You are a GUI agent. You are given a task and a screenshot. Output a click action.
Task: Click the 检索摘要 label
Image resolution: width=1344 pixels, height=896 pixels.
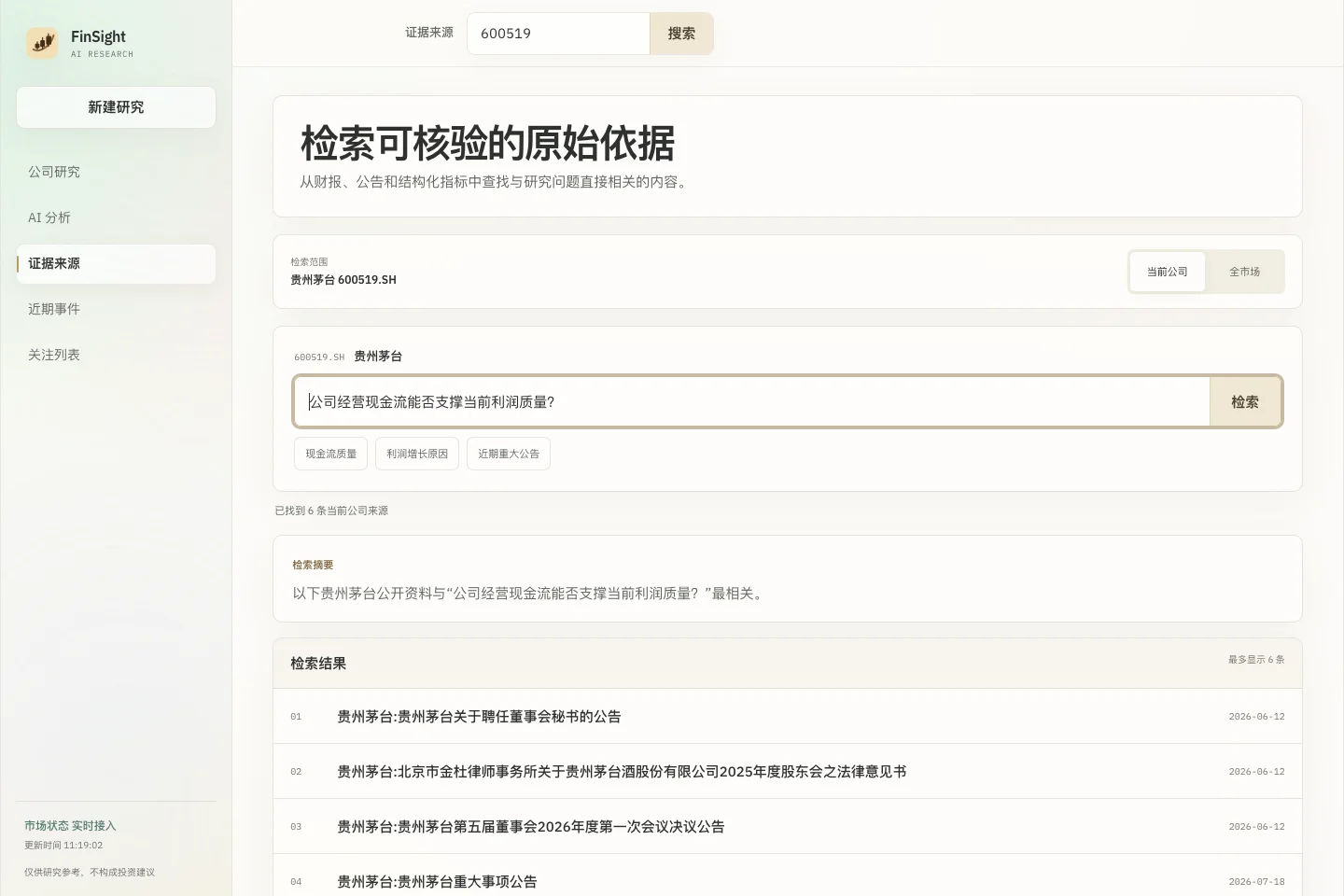[x=313, y=565]
